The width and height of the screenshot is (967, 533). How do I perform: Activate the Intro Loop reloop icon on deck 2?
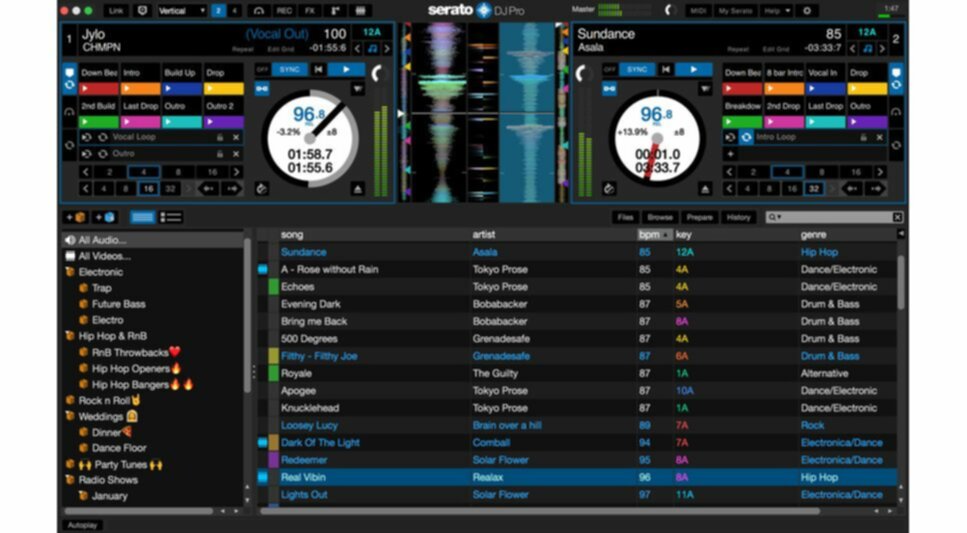pyautogui.click(x=746, y=137)
